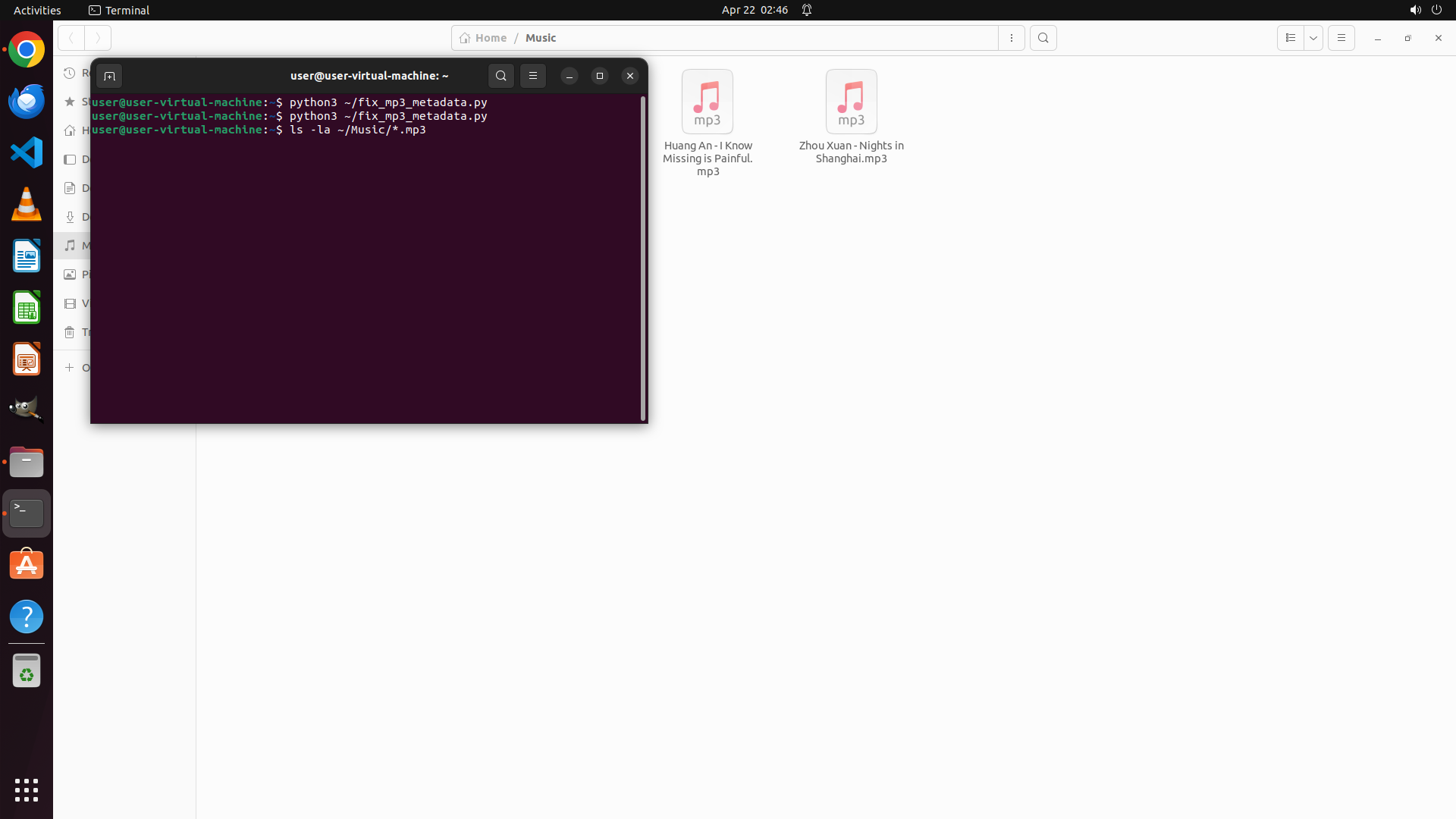
Task: Open the volume system menu
Action: (1415, 10)
